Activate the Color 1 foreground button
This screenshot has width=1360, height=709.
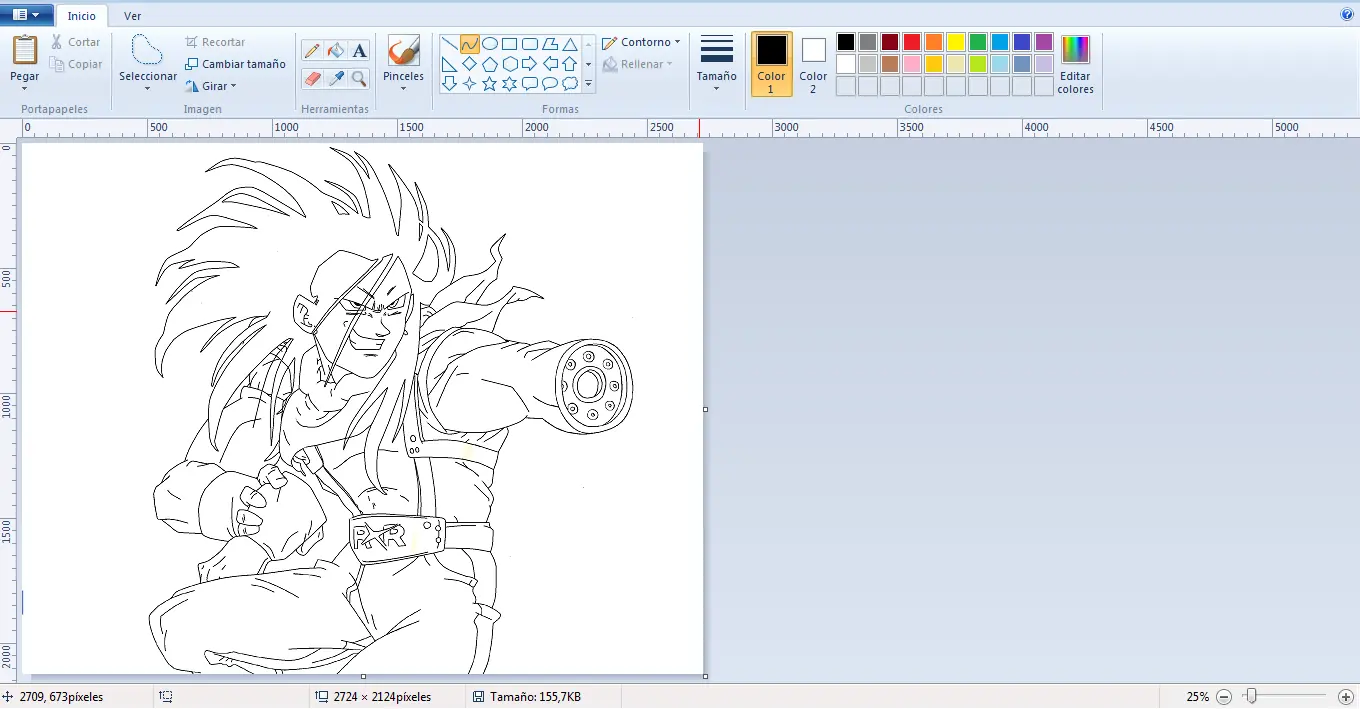pyautogui.click(x=771, y=64)
